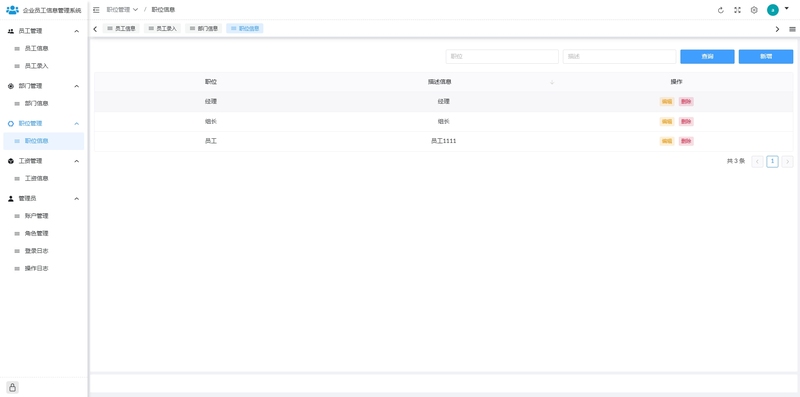Image resolution: width=800 pixels, height=397 pixels.
Task: Click the user avatar icon
Action: (772, 10)
